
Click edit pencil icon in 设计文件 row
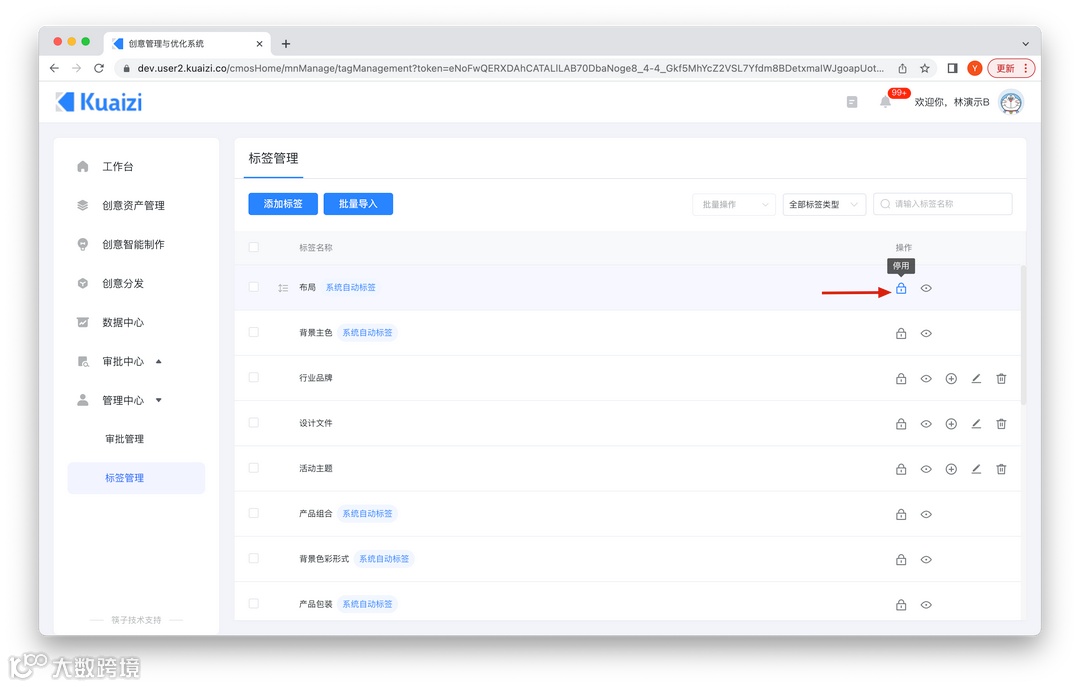pyautogui.click(x=976, y=424)
